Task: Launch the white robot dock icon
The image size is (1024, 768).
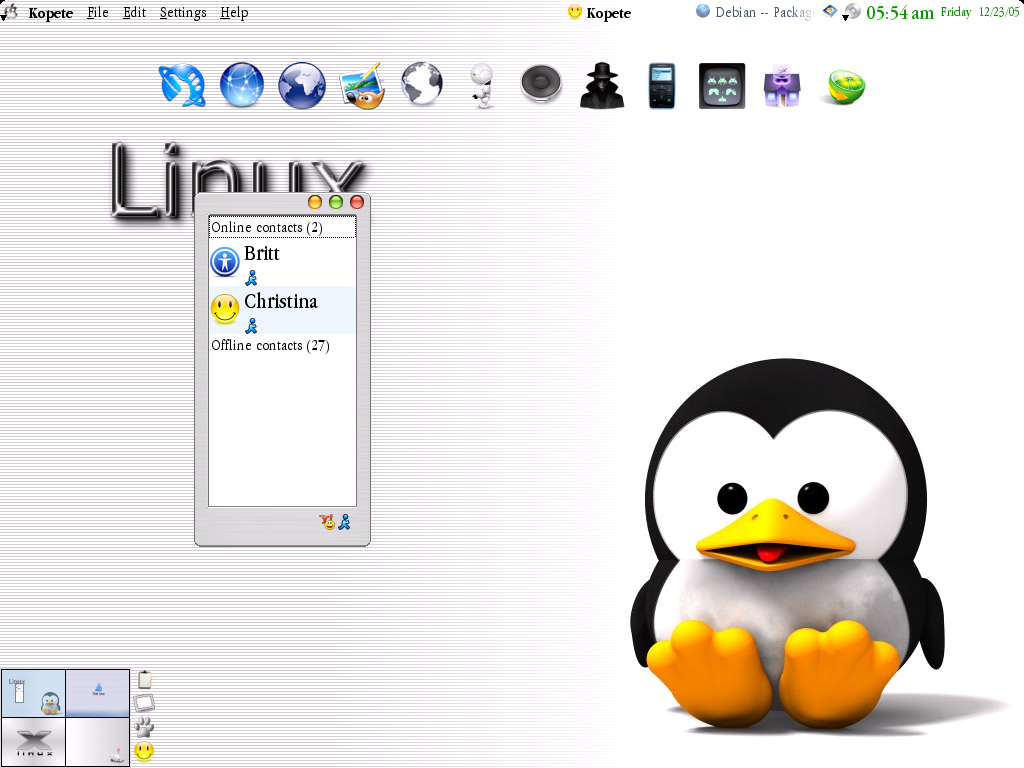Action: 482,86
